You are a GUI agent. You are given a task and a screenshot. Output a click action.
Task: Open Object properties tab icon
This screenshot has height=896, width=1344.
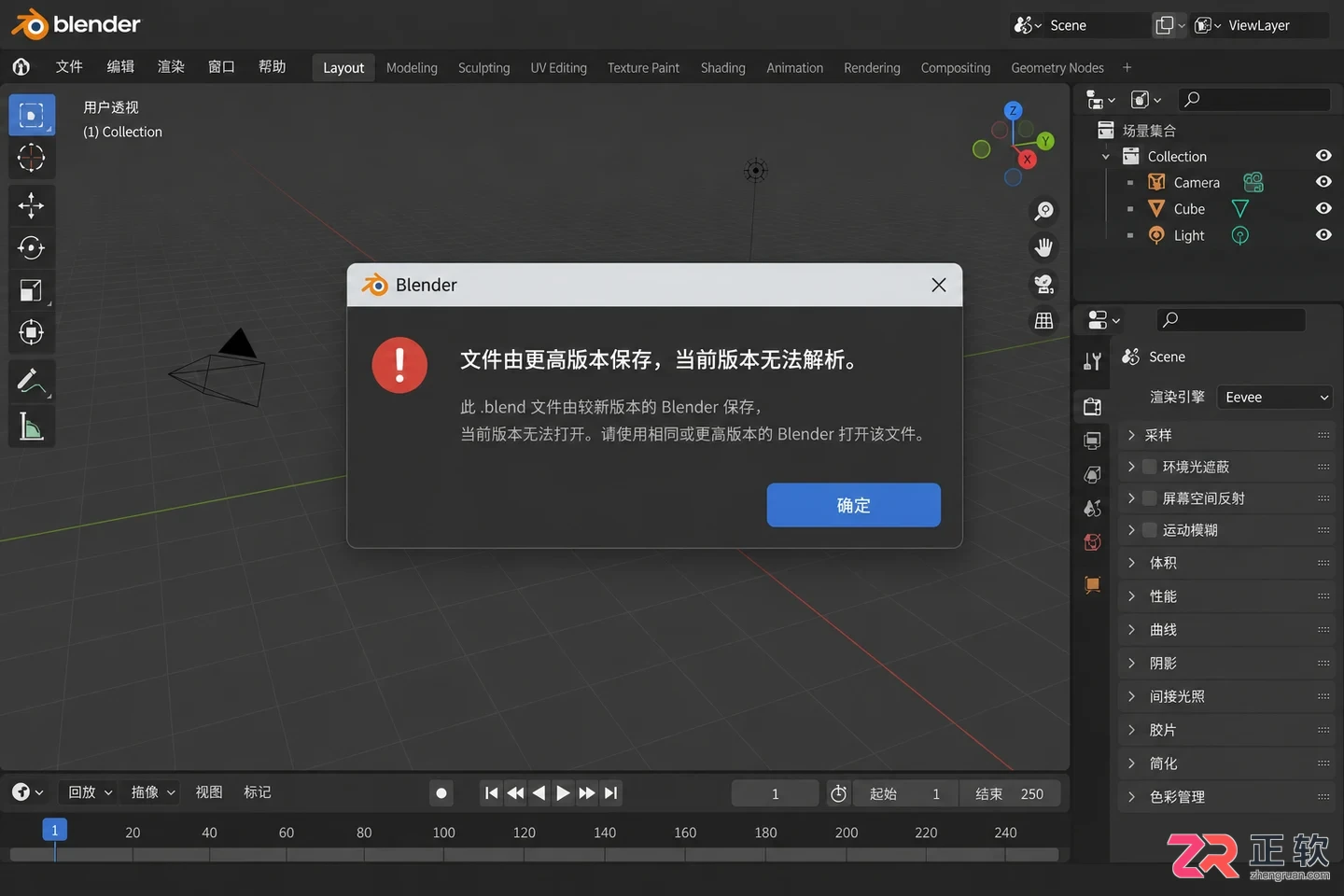pyautogui.click(x=1093, y=585)
